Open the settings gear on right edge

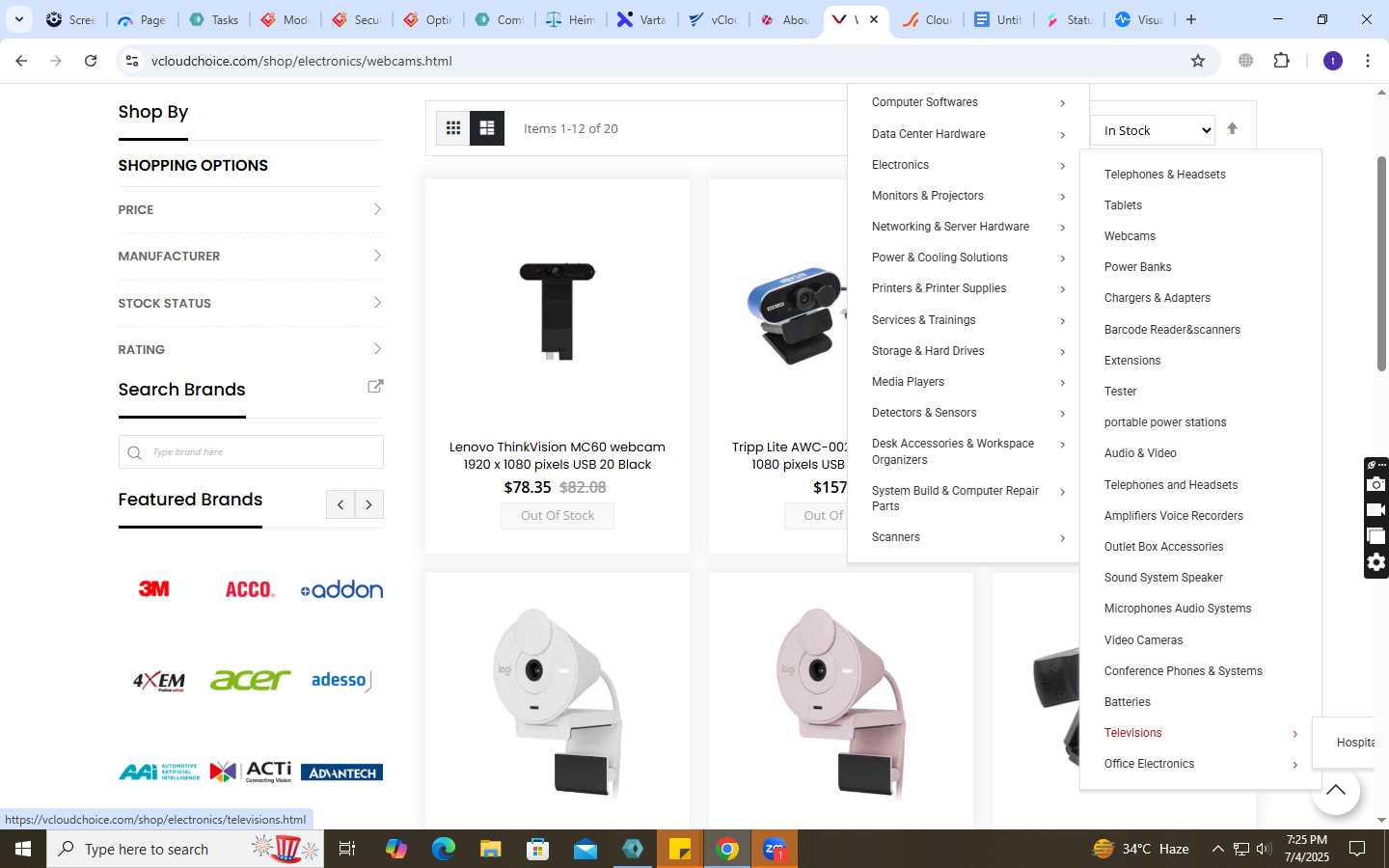[1376, 562]
